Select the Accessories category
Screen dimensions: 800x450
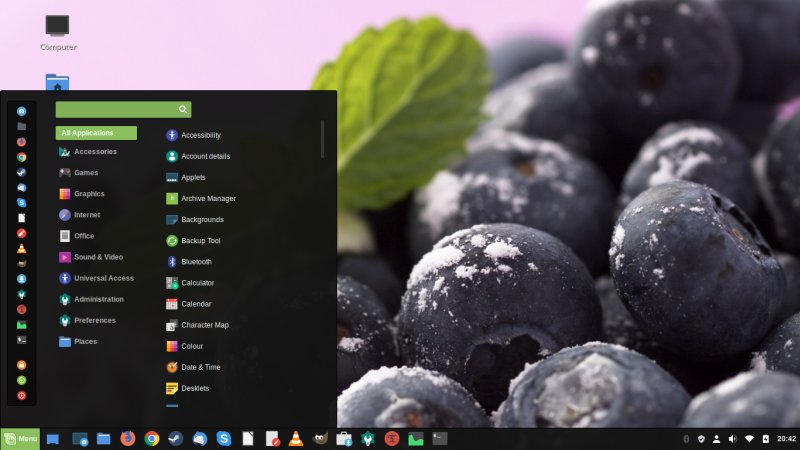tap(96, 152)
